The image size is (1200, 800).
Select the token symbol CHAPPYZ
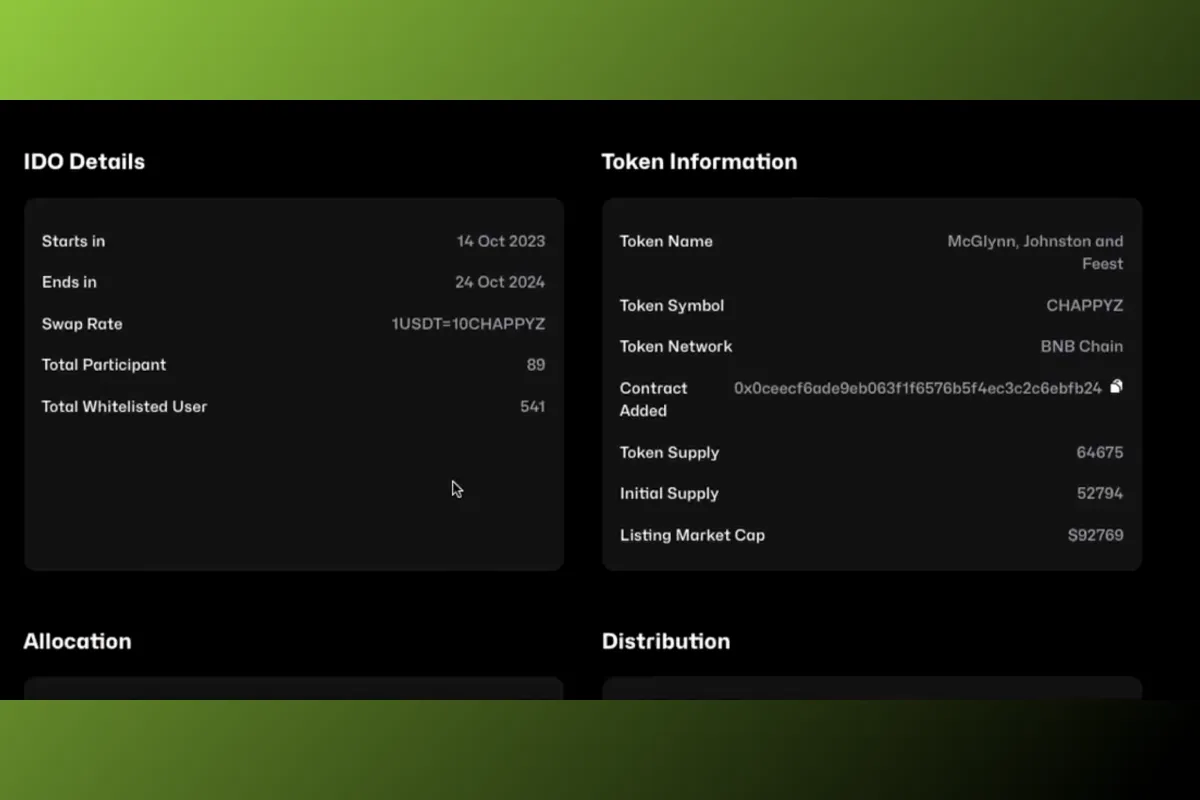coord(1085,306)
